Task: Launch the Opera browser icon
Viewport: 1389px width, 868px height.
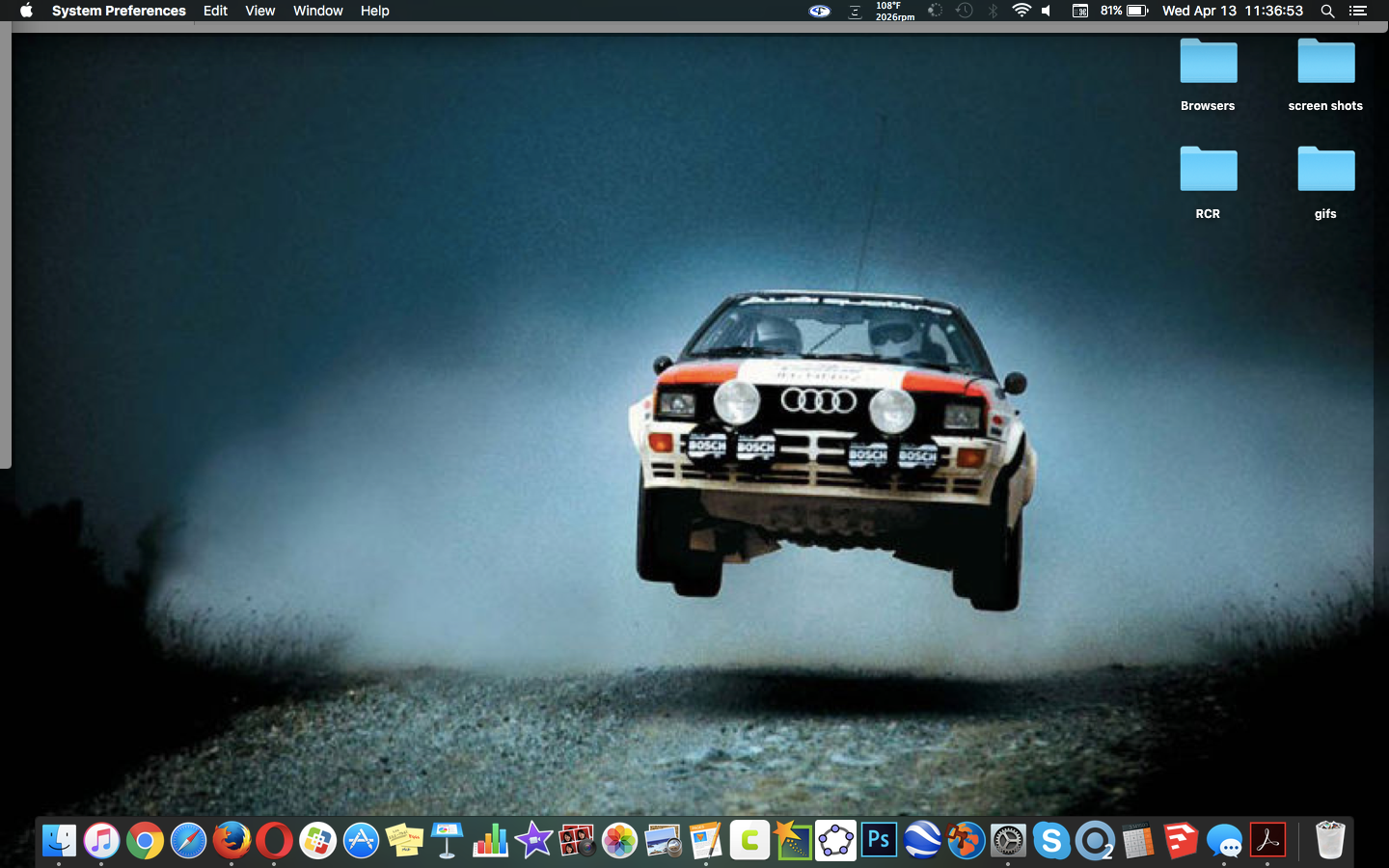Action: pyautogui.click(x=274, y=841)
